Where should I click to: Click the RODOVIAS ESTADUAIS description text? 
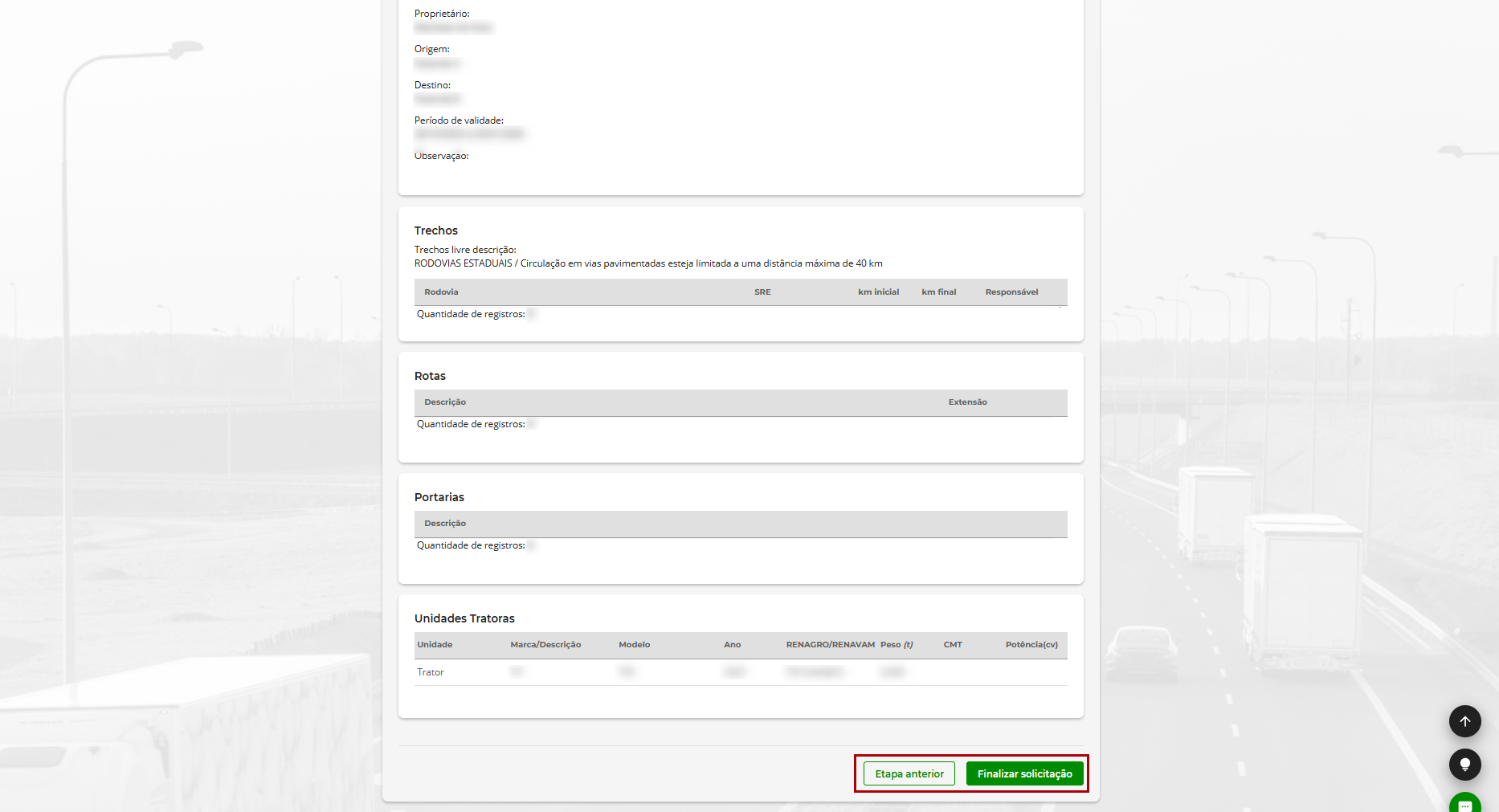[648, 263]
